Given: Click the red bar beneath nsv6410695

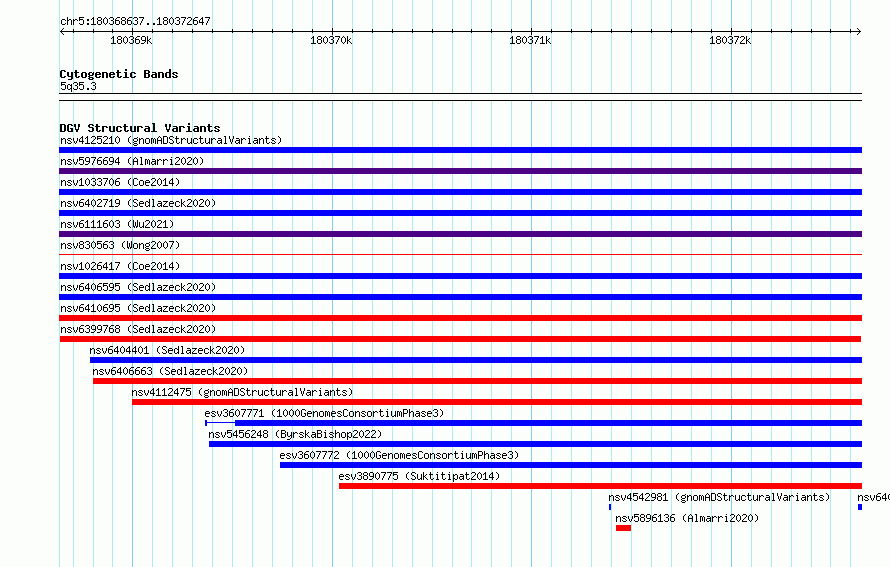Looking at the screenshot, I should pyautogui.click(x=460, y=318).
